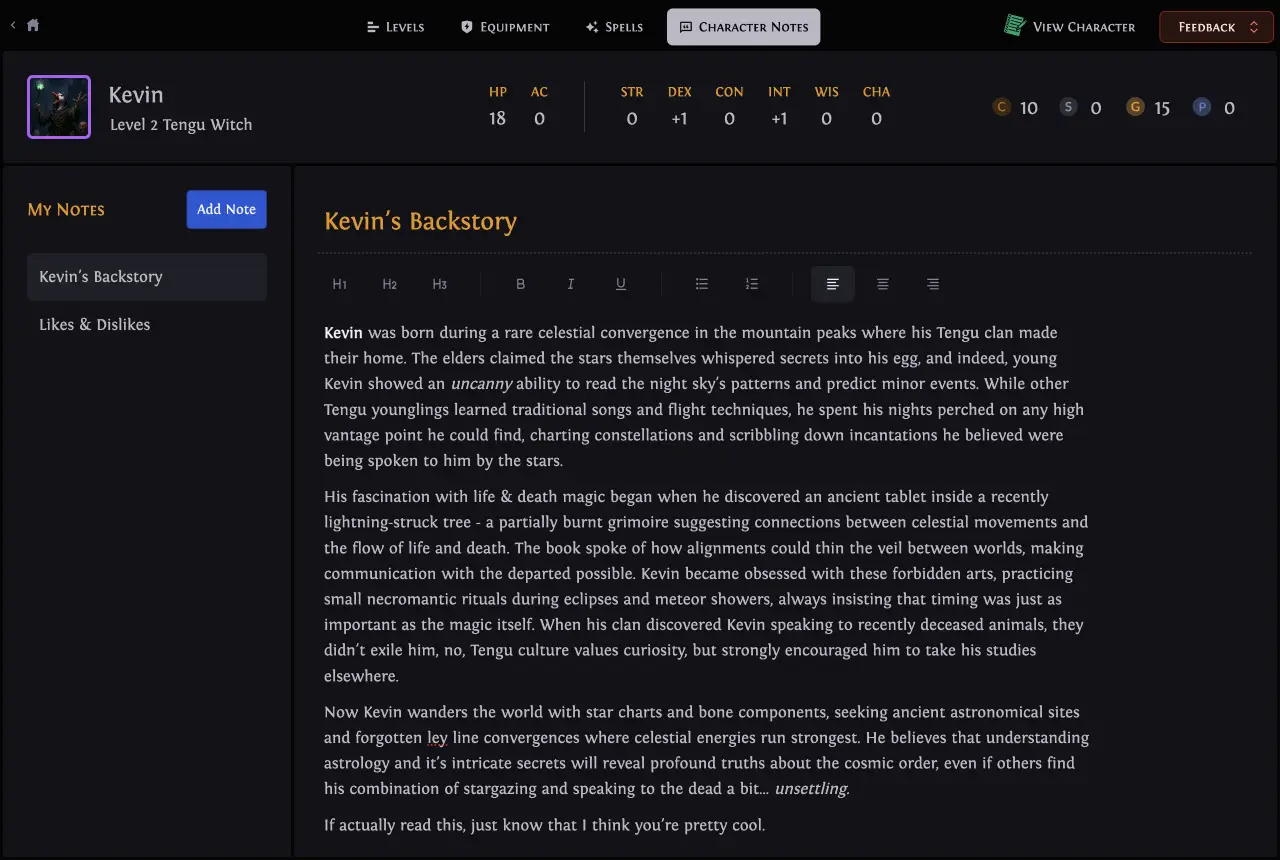Switch to the Equipment tab
The image size is (1280, 860).
click(505, 27)
